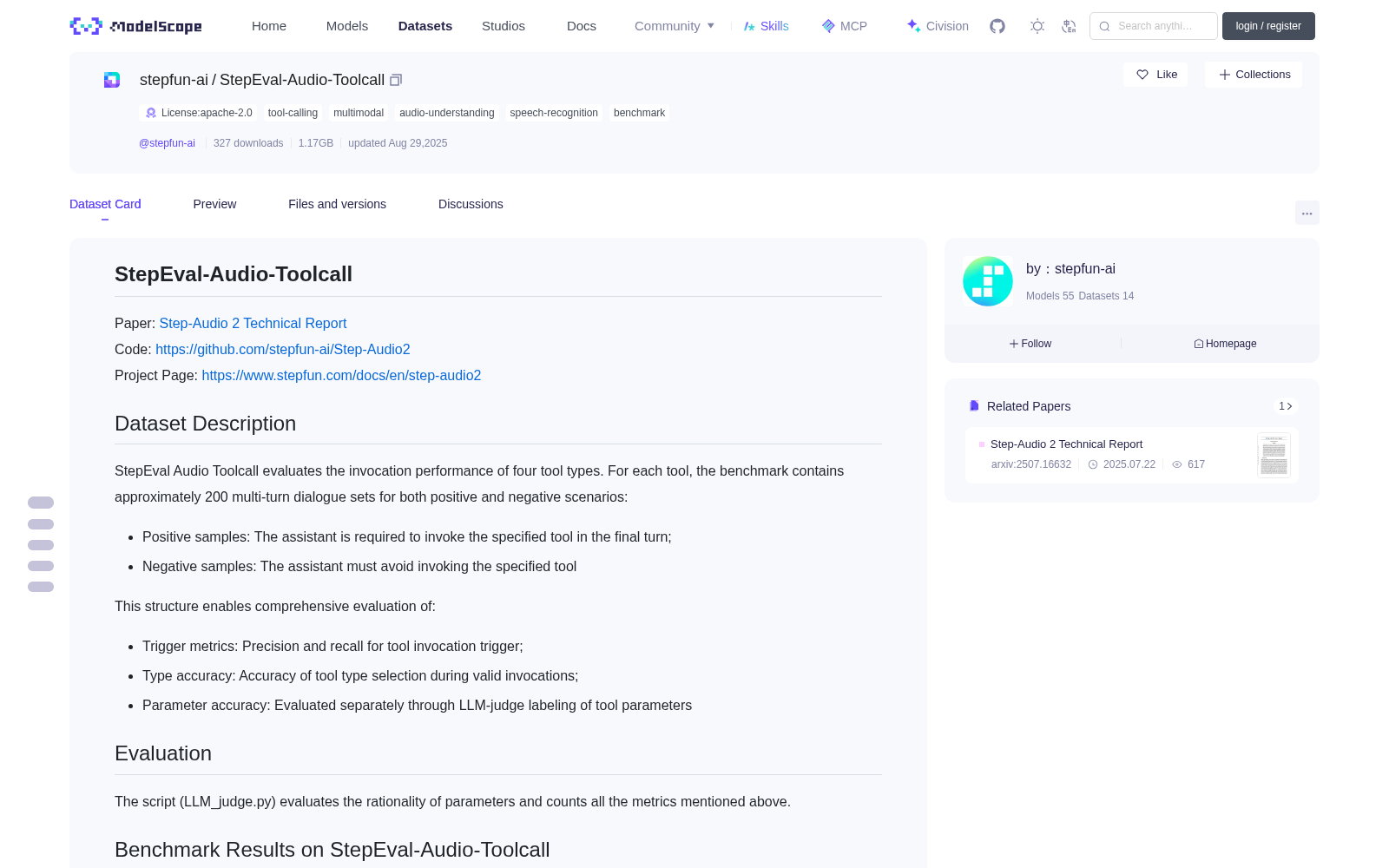Image resolution: width=1389 pixels, height=868 pixels.
Task: Like this dataset with the heart button
Action: point(1155,75)
